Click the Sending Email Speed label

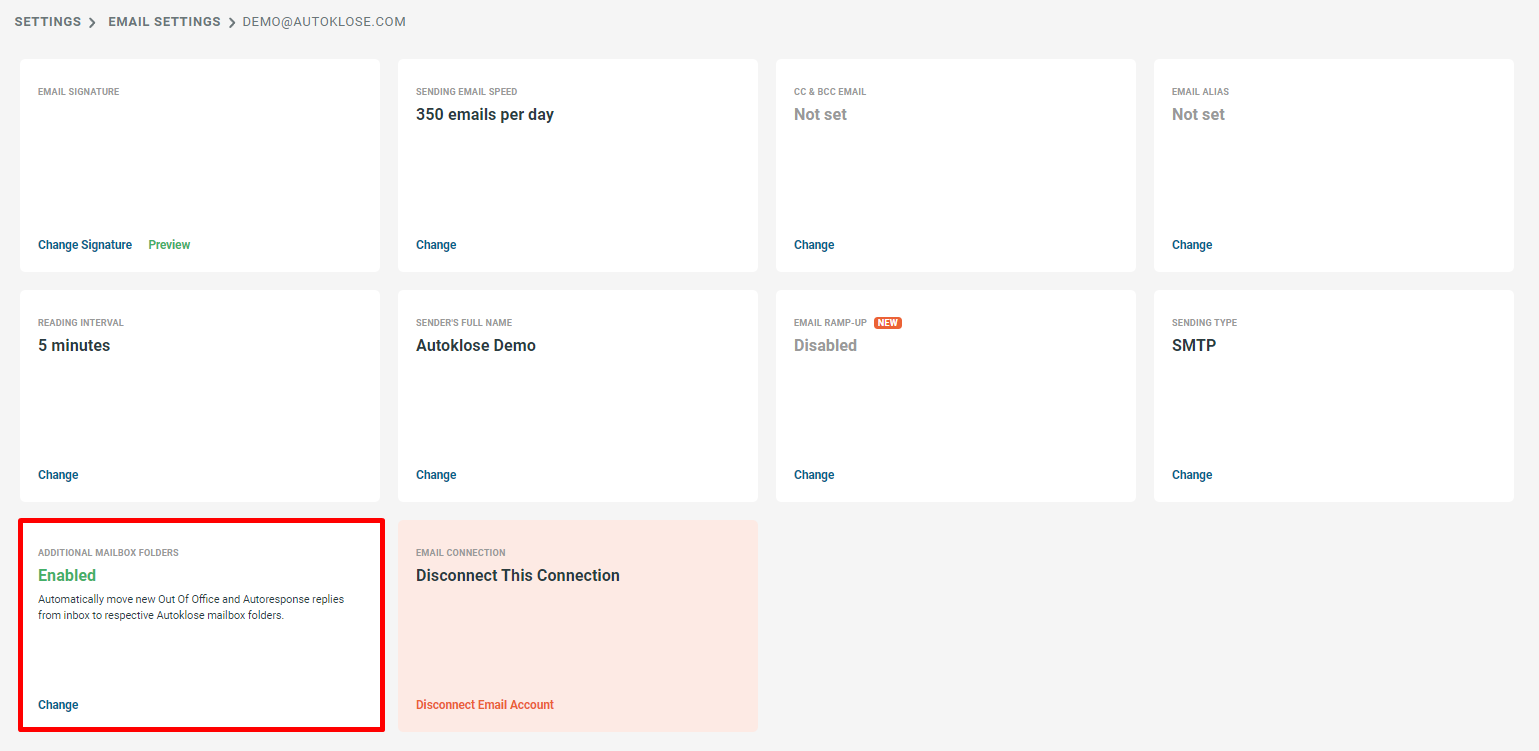[x=467, y=92]
